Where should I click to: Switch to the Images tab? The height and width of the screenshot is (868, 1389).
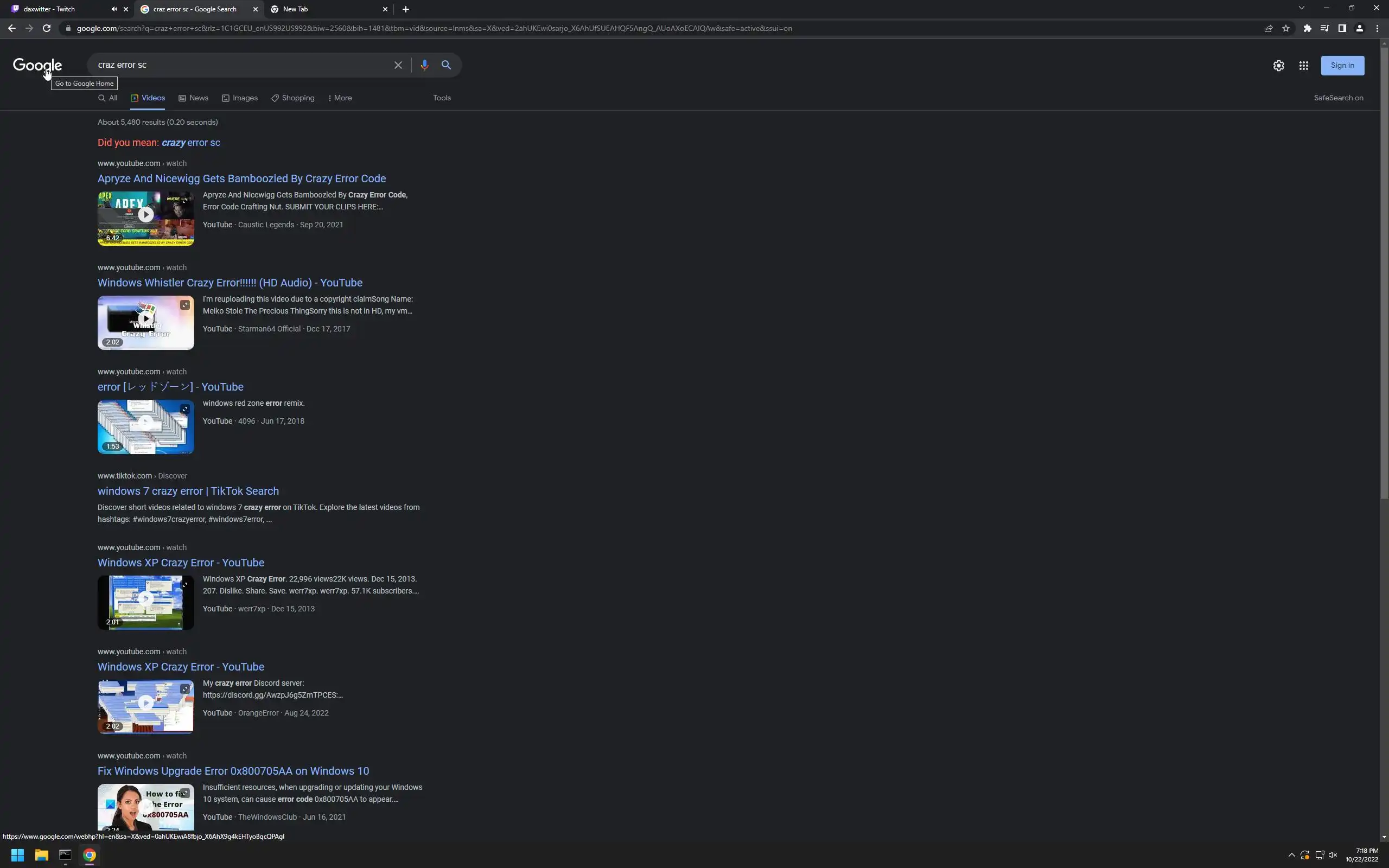click(240, 98)
